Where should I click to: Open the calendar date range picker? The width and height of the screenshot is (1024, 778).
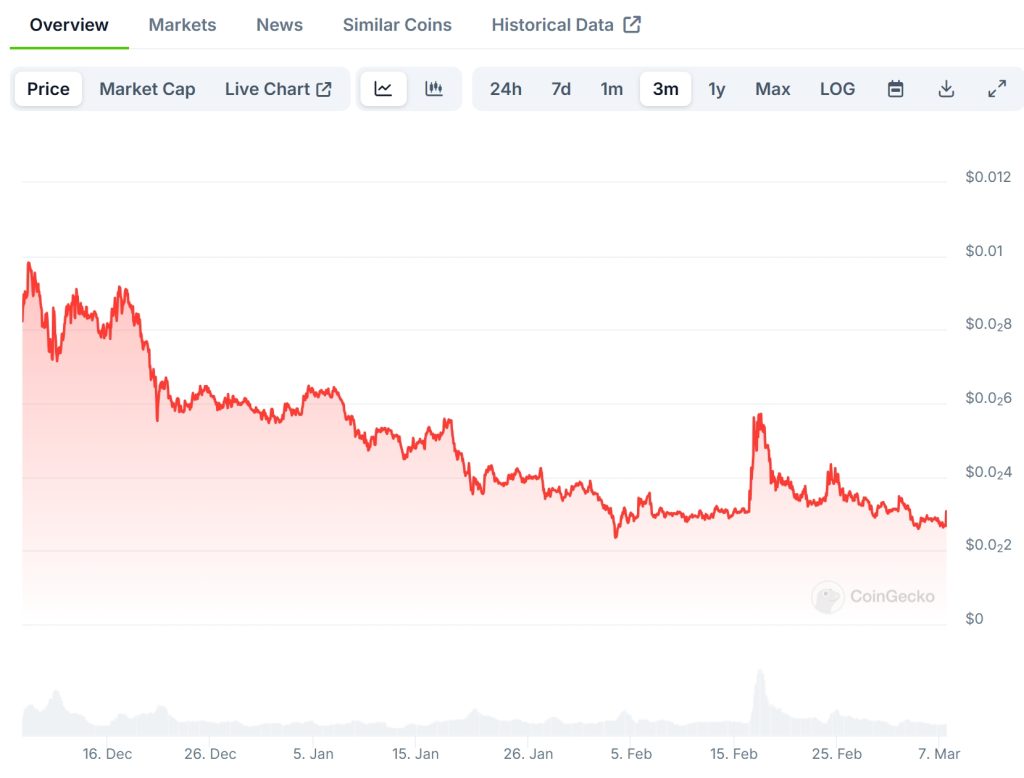click(896, 89)
